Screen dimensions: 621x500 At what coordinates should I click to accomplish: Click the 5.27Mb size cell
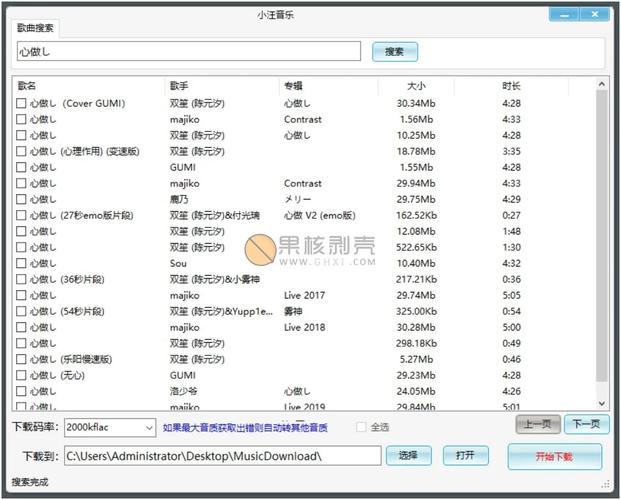(x=416, y=359)
